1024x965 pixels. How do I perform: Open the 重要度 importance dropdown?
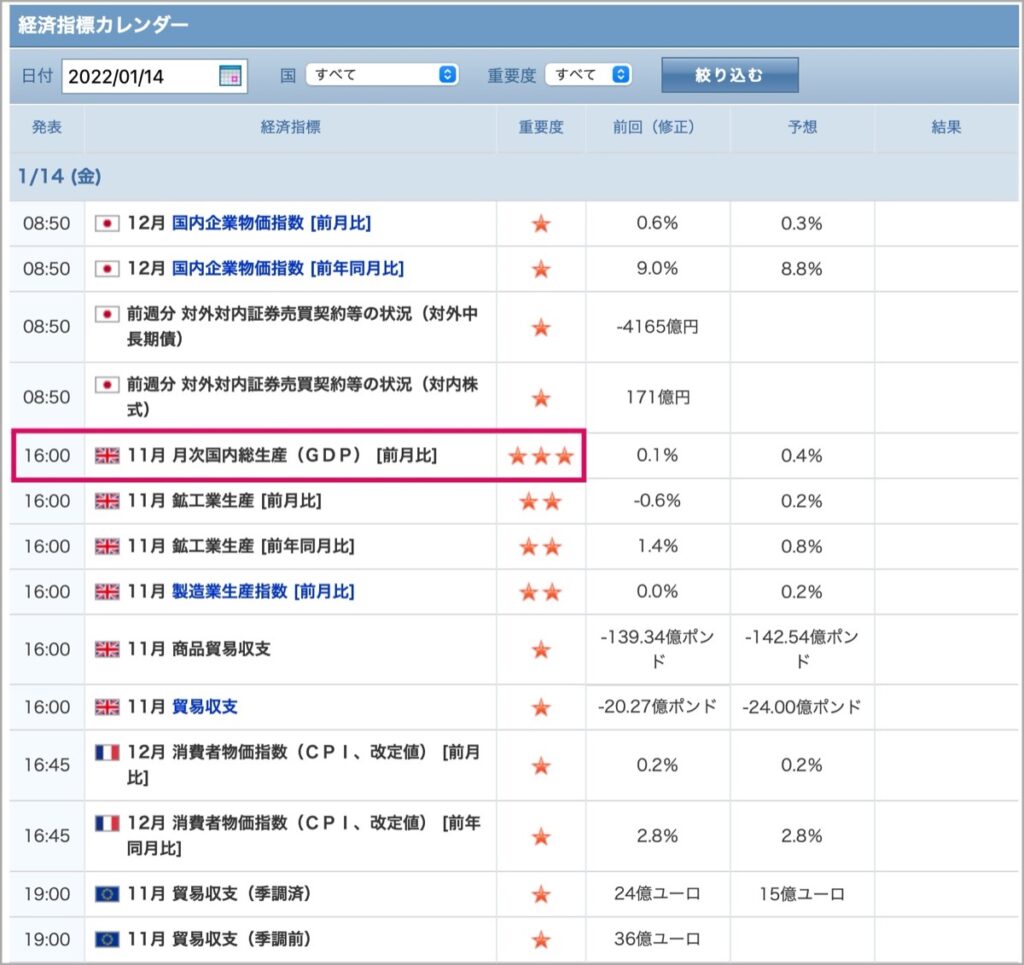[x=588, y=74]
